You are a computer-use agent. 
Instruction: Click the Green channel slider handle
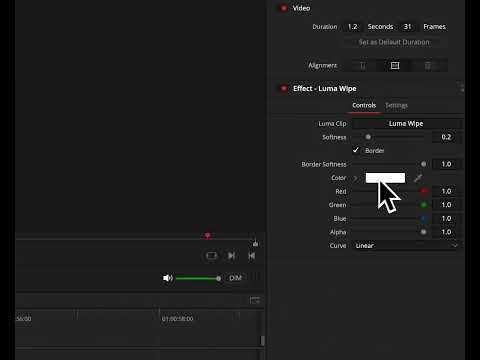pyautogui.click(x=424, y=205)
